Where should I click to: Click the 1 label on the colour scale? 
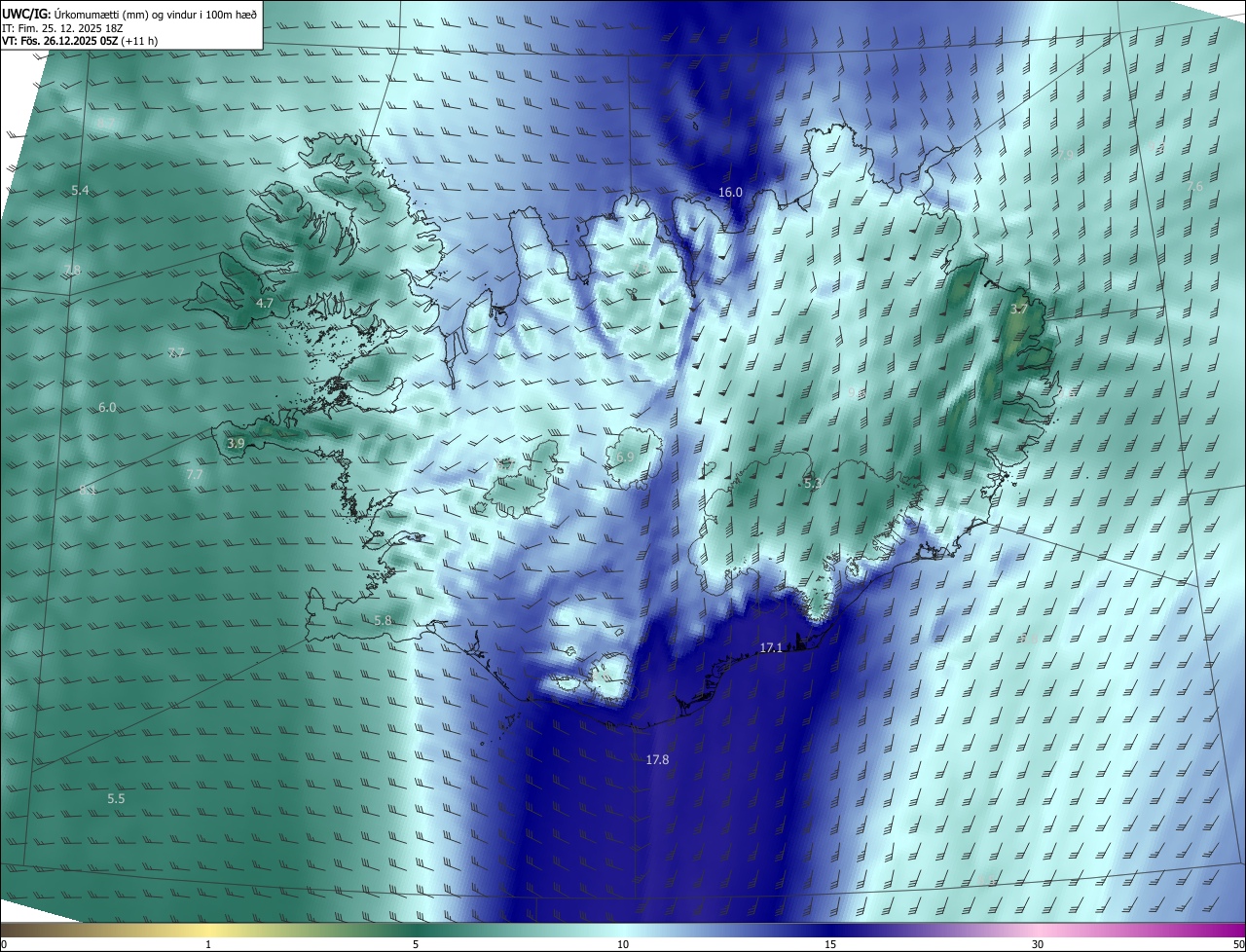click(x=208, y=944)
